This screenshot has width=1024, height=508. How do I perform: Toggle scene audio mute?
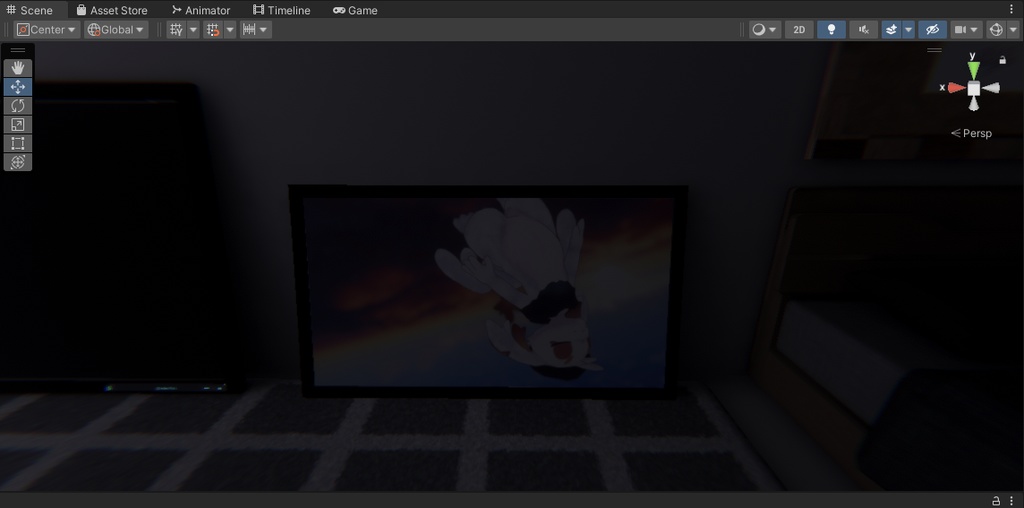point(863,29)
